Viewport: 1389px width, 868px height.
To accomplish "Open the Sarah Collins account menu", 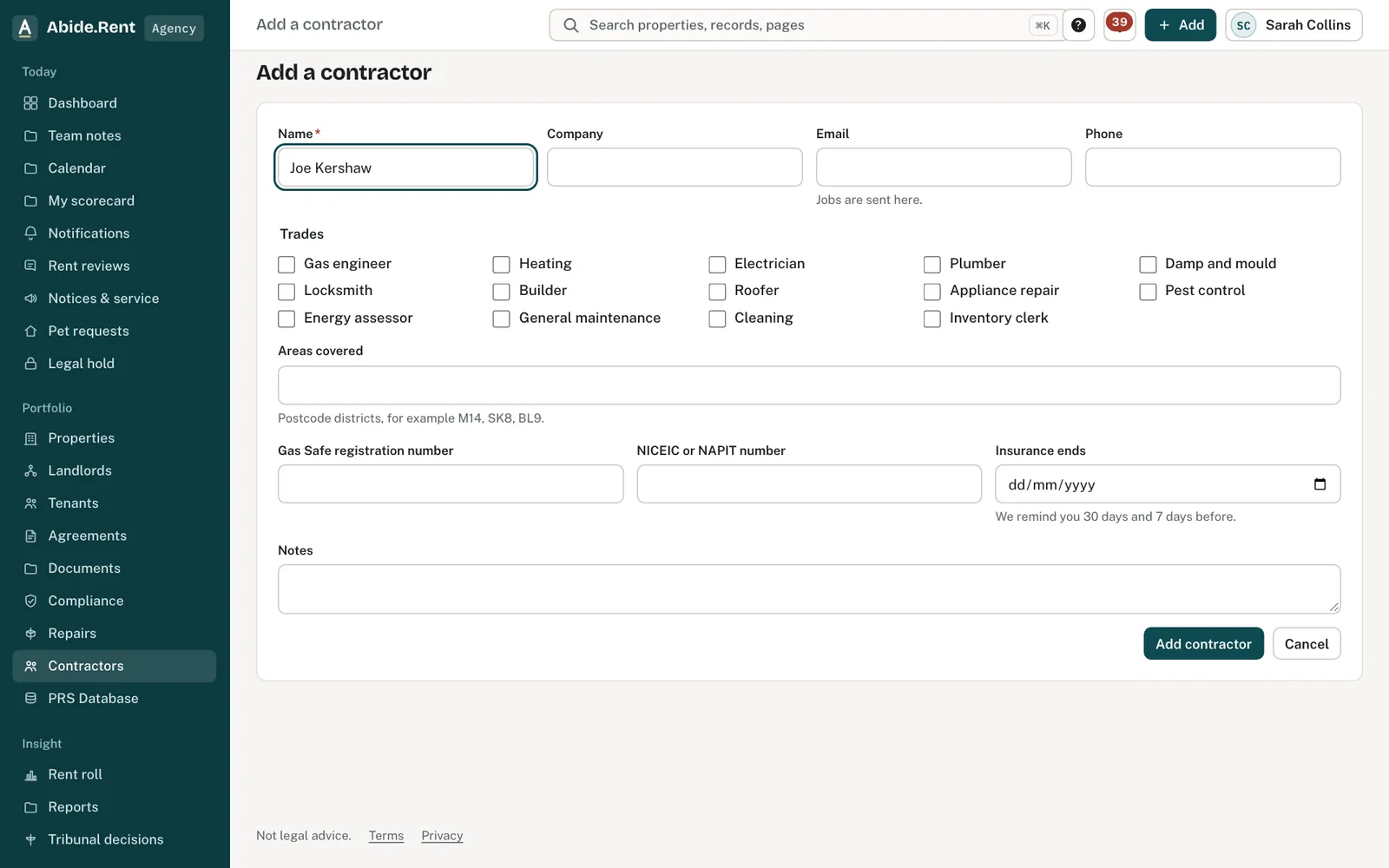I will coord(1294,25).
